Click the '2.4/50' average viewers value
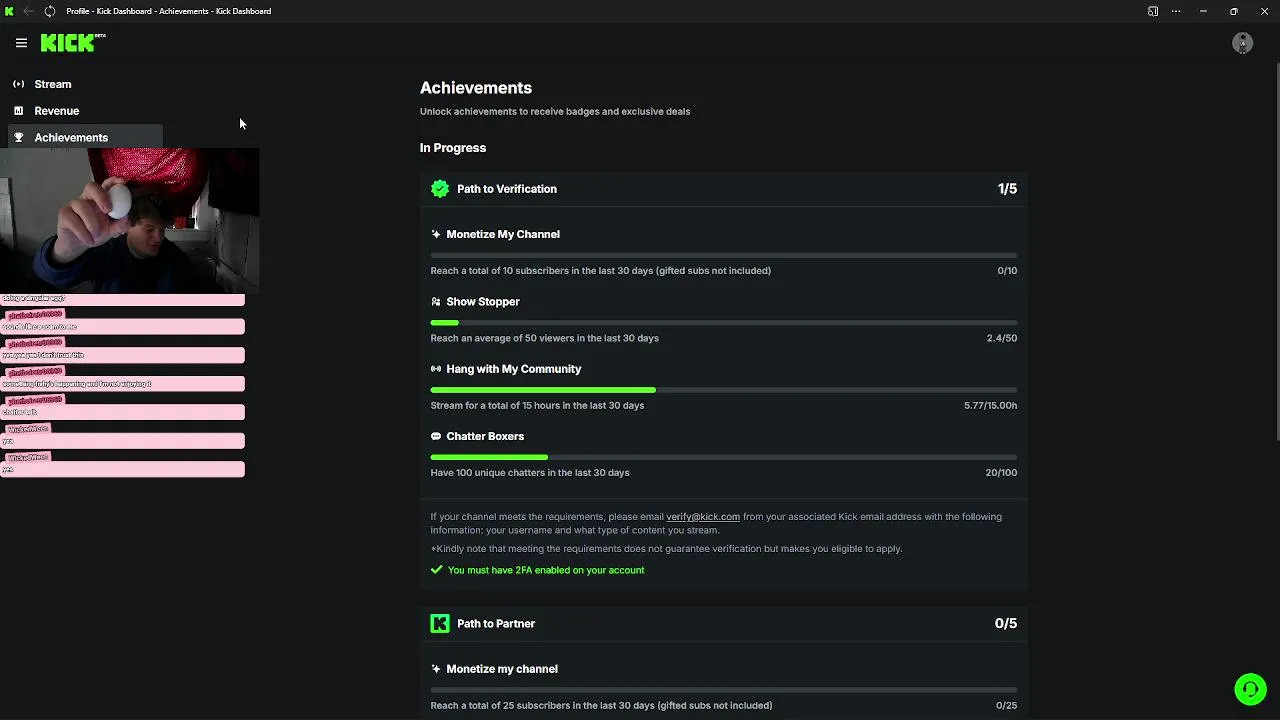The height and width of the screenshot is (720, 1280). coord(1002,338)
